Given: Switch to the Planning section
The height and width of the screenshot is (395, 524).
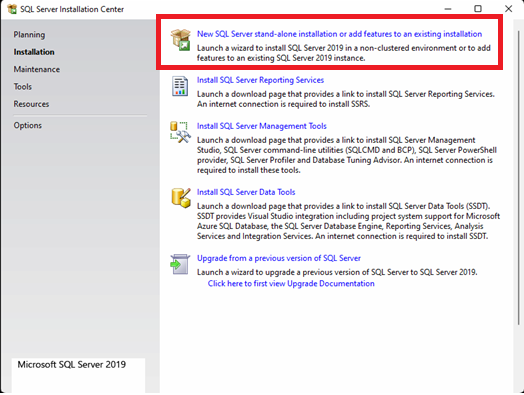Looking at the screenshot, I should (x=29, y=35).
